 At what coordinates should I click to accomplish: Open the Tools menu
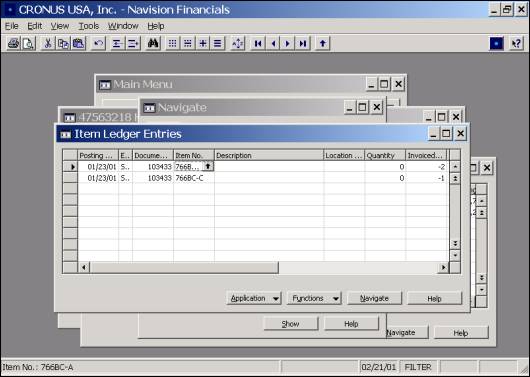(89, 26)
